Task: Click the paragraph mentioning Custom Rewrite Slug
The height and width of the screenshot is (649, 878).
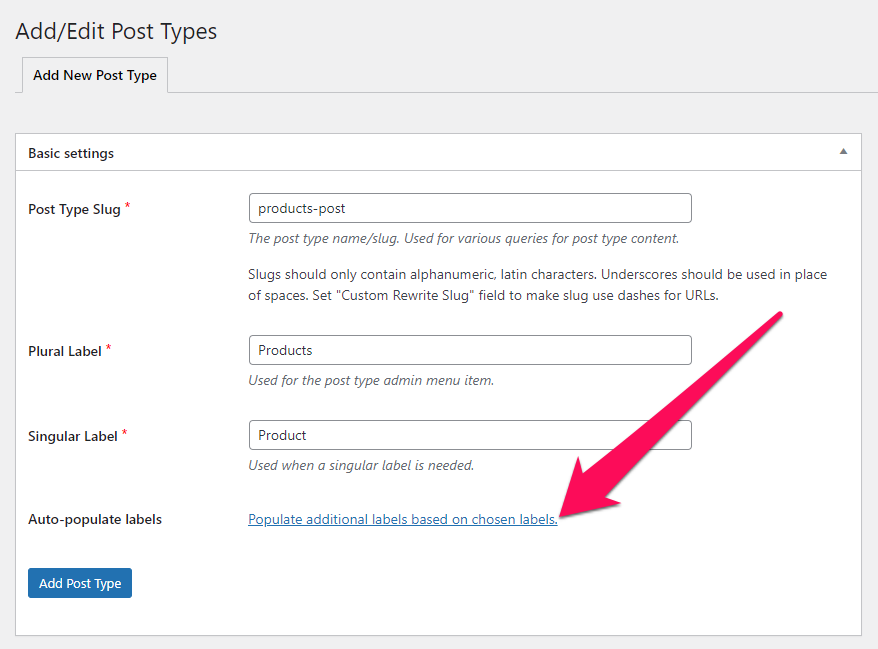Action: 538,284
